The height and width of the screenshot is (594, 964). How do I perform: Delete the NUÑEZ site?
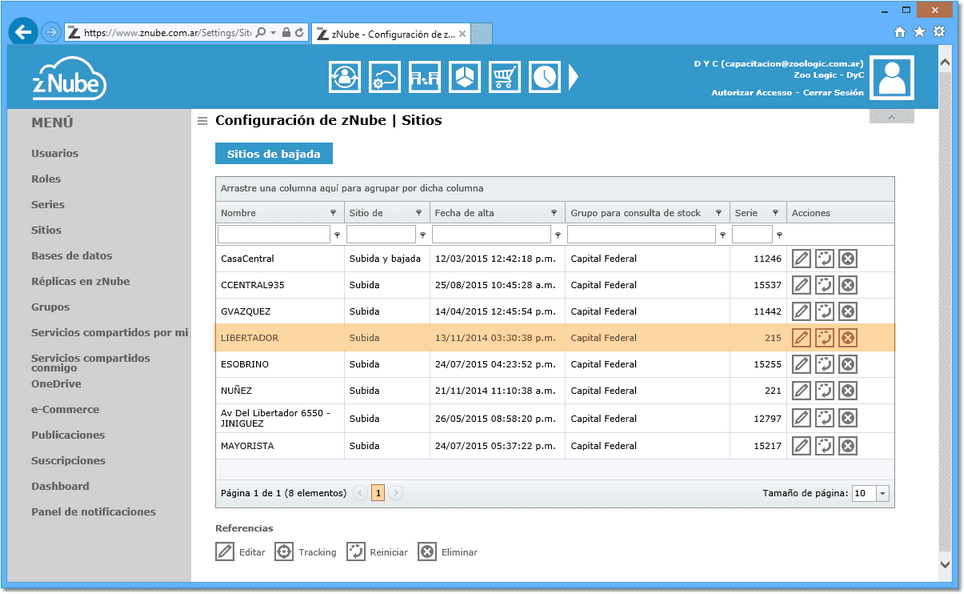point(848,391)
